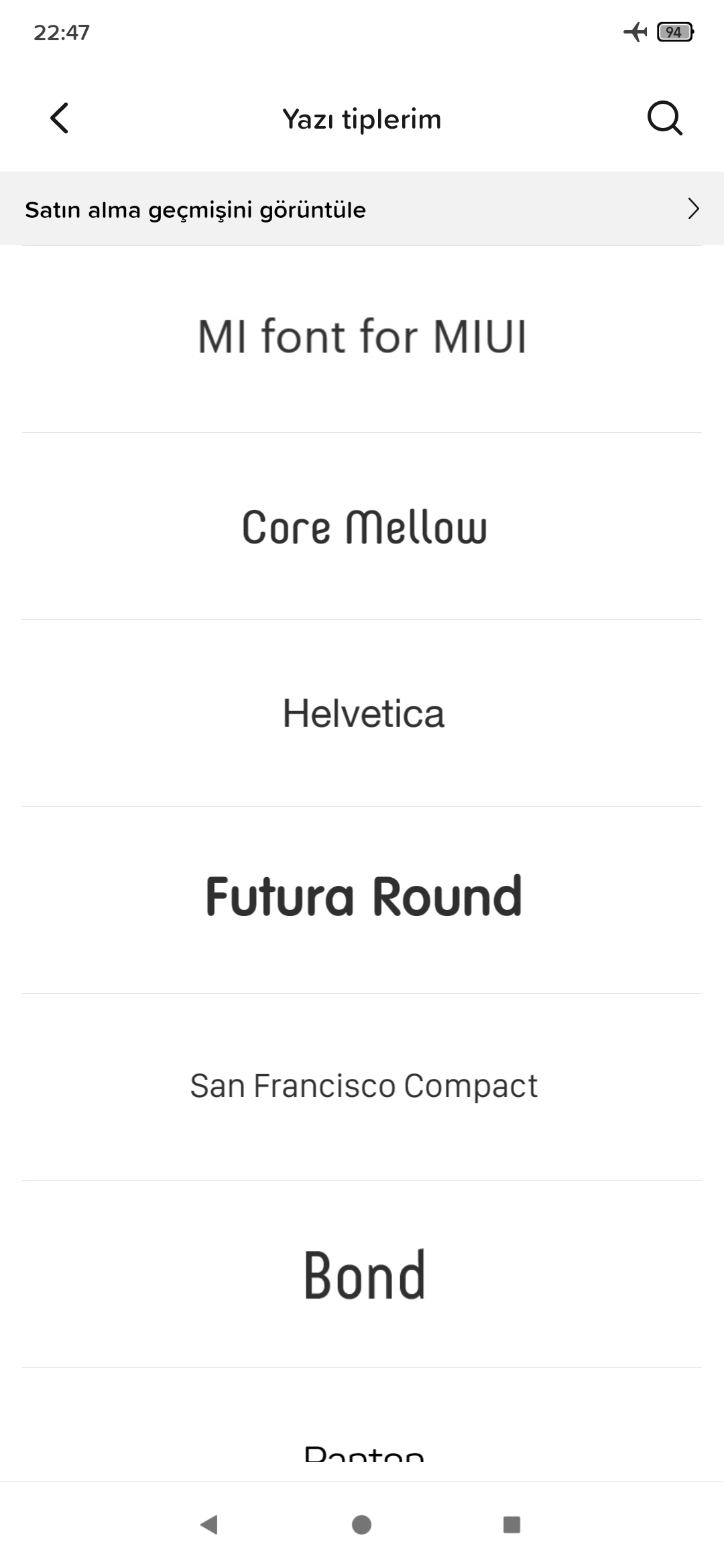Tap the Android recents square button
Image resolution: width=724 pixels, height=1568 pixels.
(x=512, y=1524)
